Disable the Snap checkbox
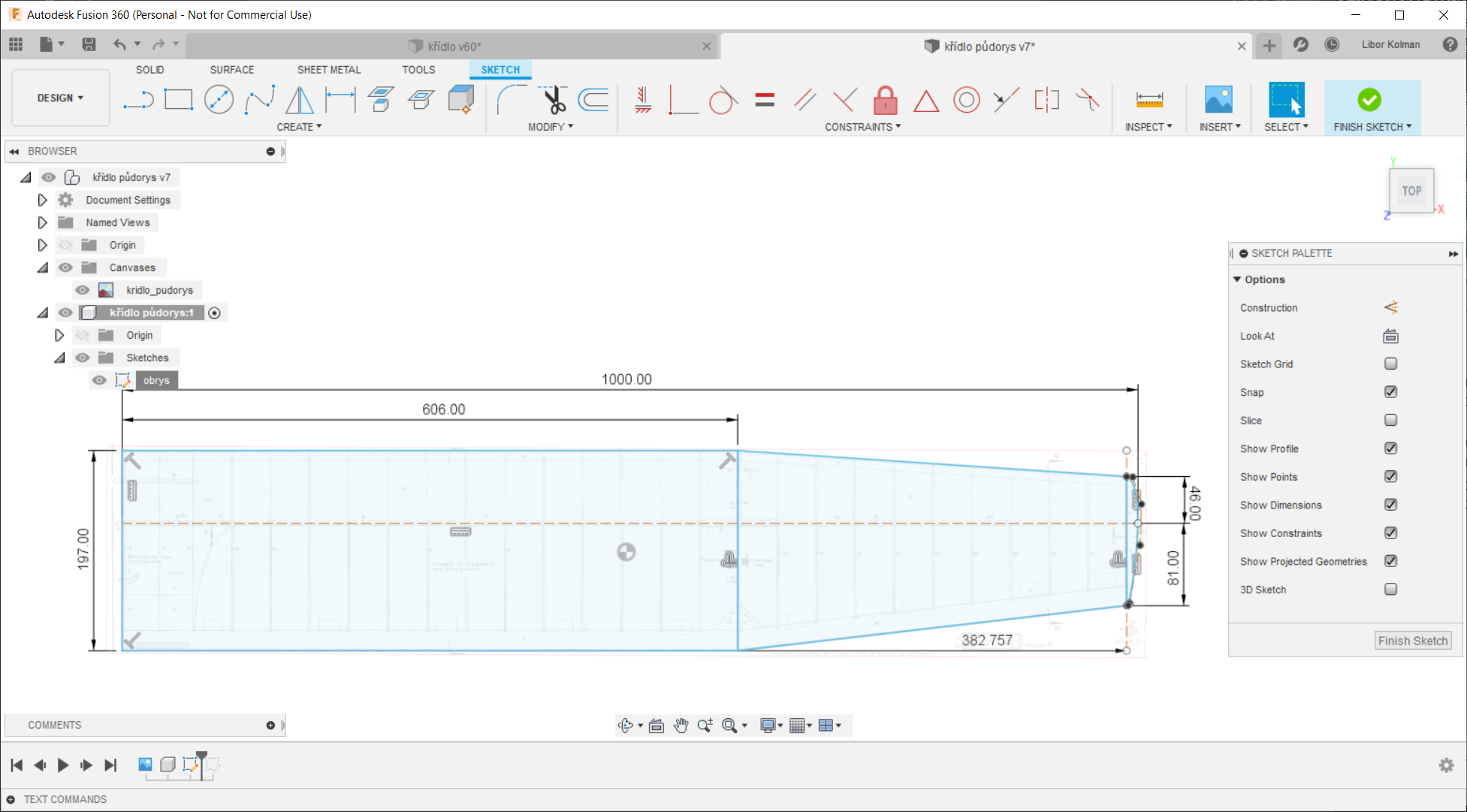 coord(1390,392)
